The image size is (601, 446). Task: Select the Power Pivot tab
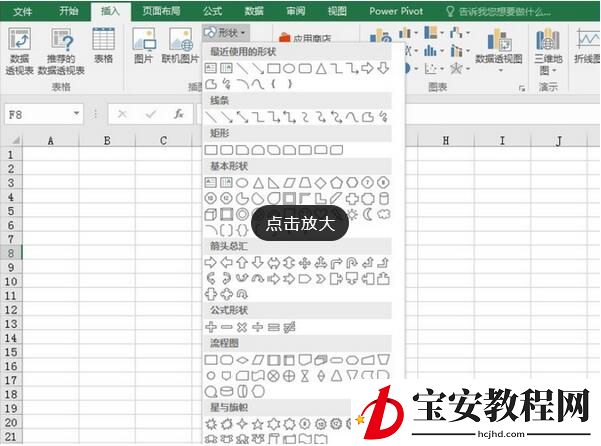(396, 11)
